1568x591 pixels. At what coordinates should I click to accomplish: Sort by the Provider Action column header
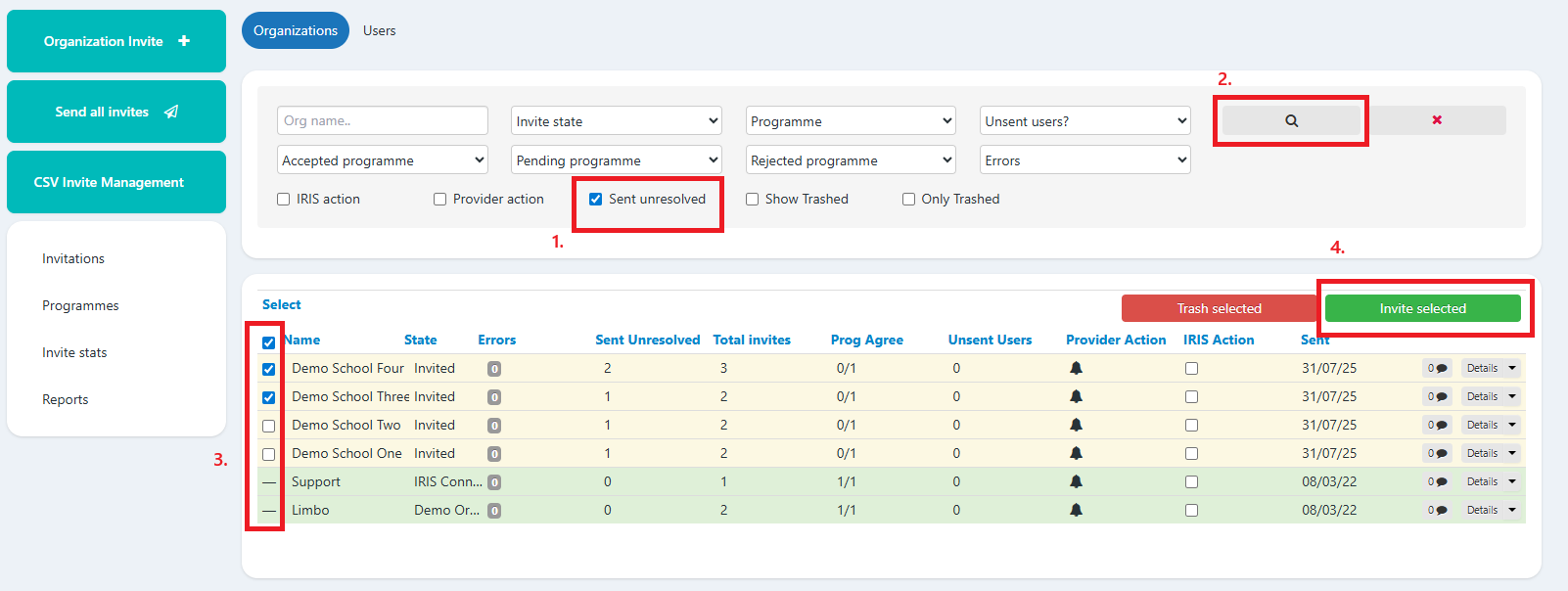(1116, 340)
